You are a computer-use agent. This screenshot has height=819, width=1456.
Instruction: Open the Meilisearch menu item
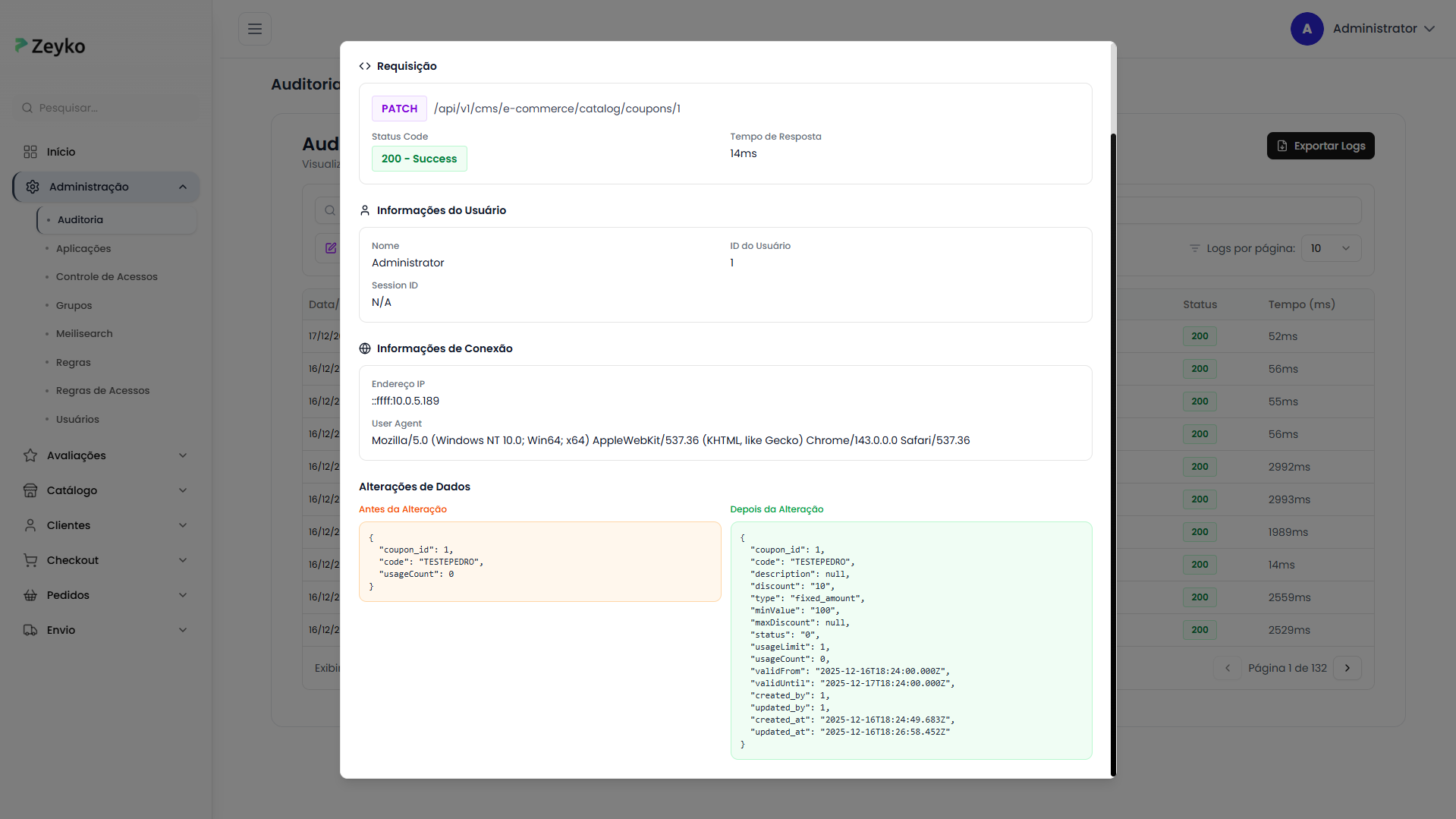point(84,334)
